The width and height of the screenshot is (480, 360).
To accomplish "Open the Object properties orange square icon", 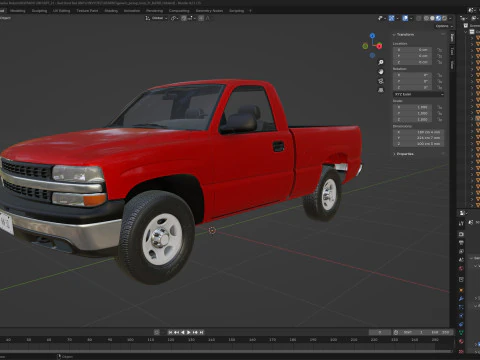I will 461,290.
